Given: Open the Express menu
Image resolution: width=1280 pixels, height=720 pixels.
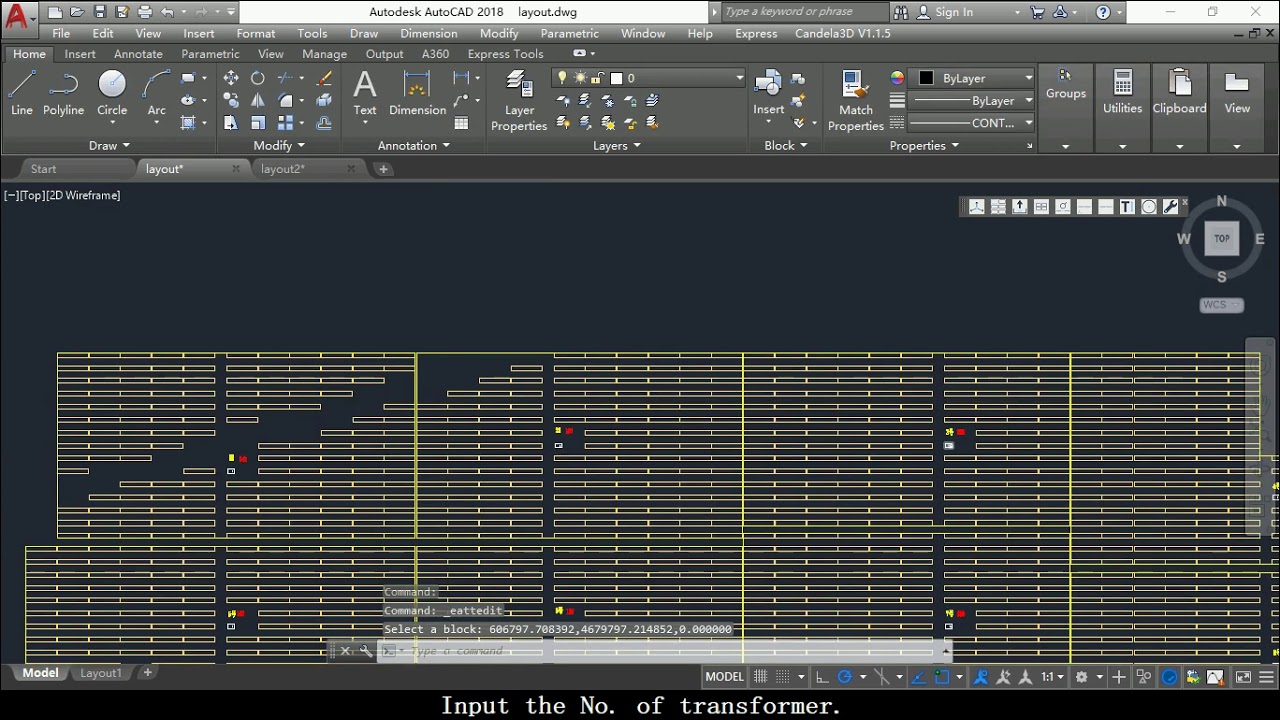Looking at the screenshot, I should click(756, 33).
